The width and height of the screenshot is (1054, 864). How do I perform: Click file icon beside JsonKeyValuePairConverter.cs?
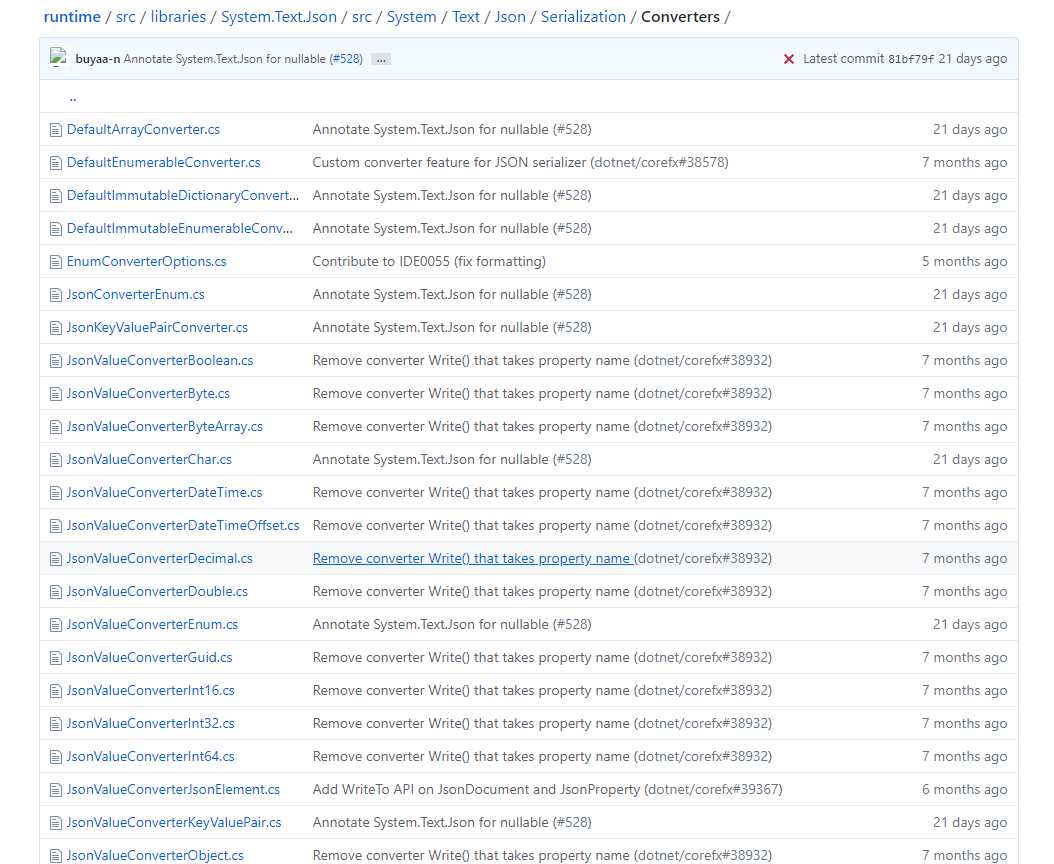(56, 328)
